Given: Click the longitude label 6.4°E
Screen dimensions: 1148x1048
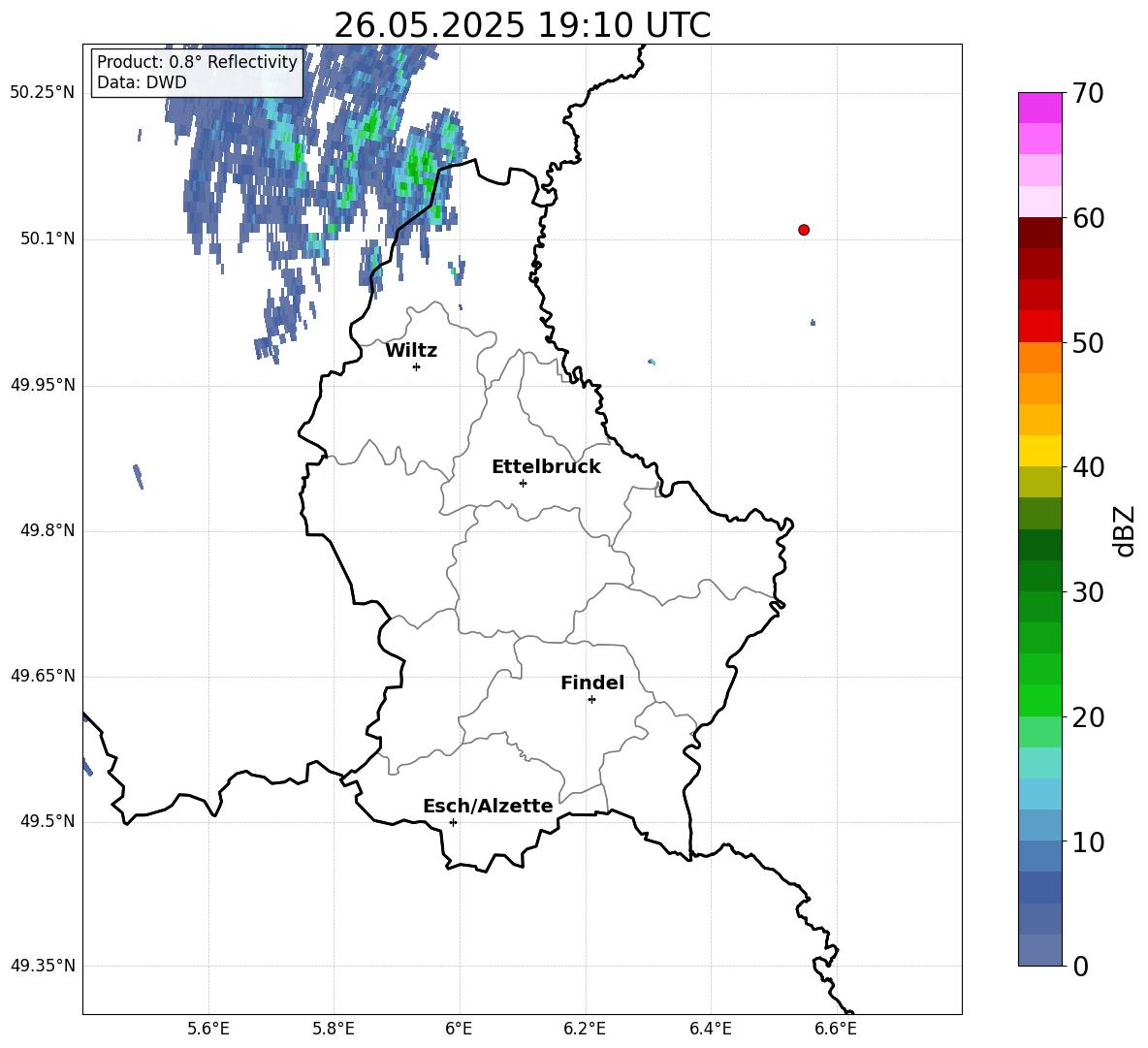Looking at the screenshot, I should (x=710, y=1029).
